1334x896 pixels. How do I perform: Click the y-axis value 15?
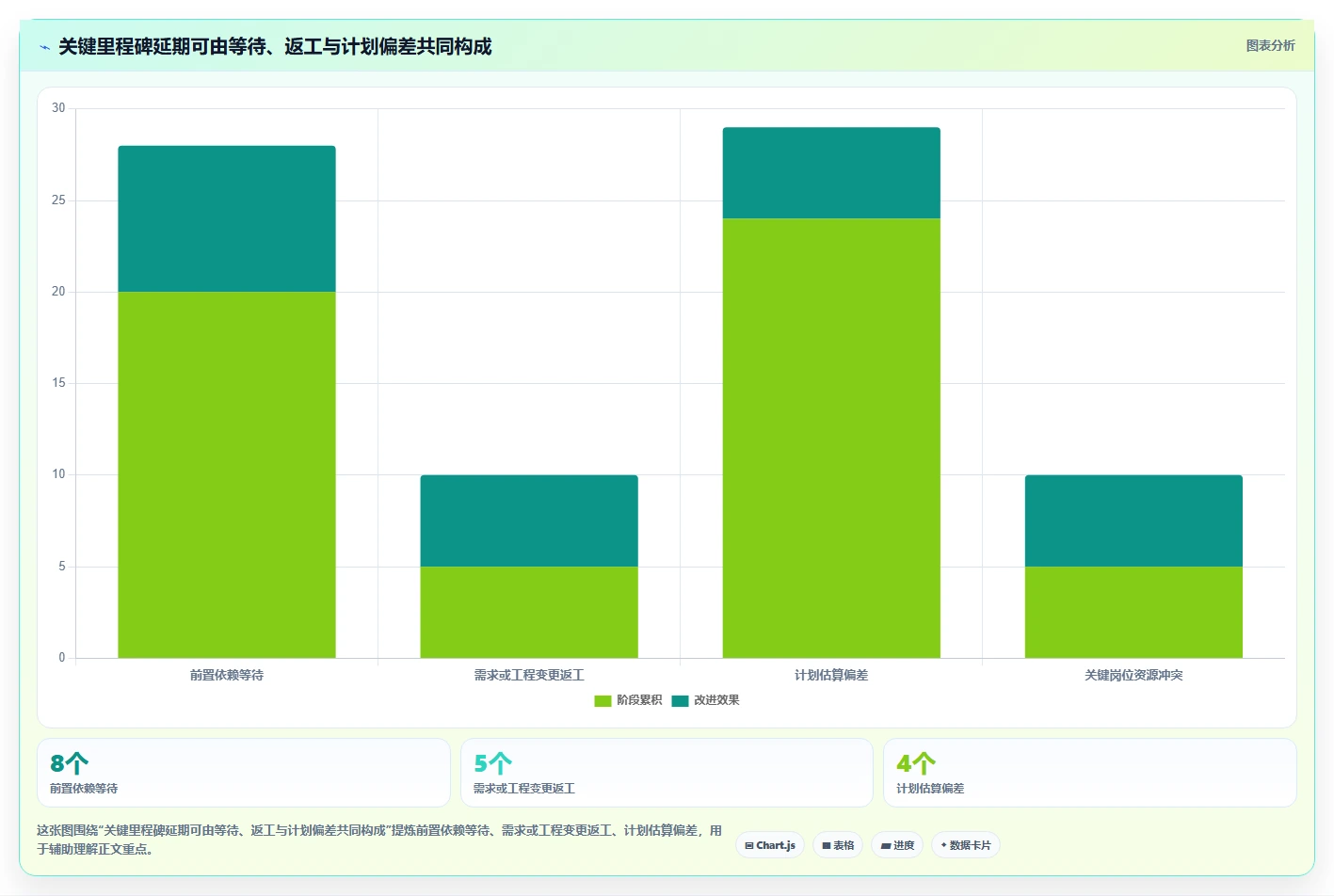(58, 383)
